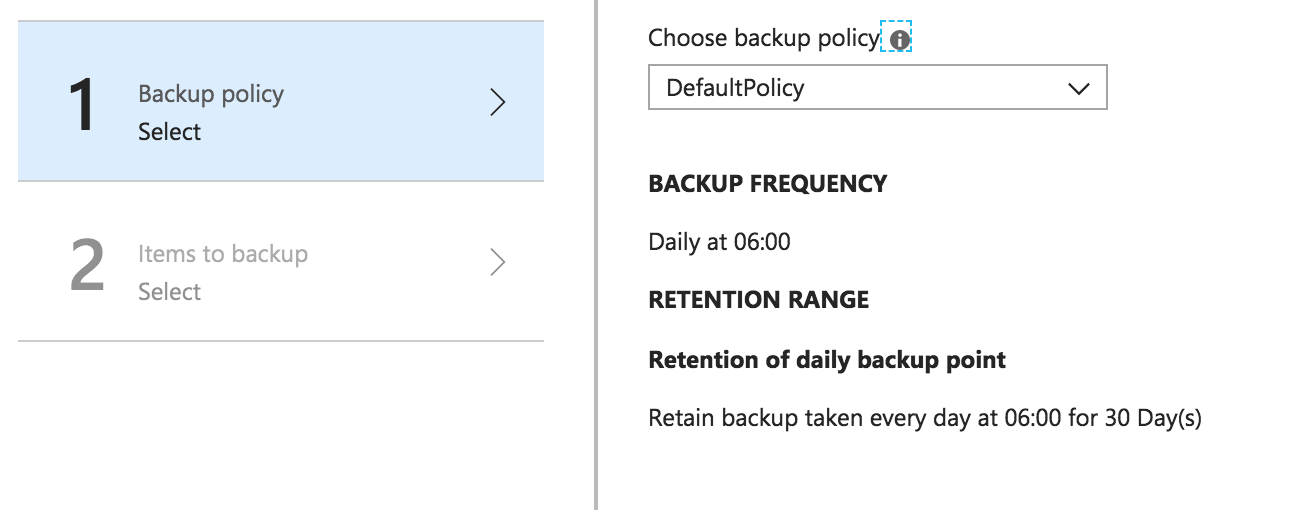Click the DefaultPolicy text in the combo box
Image resolution: width=1292 pixels, height=510 pixels.
(x=735, y=88)
